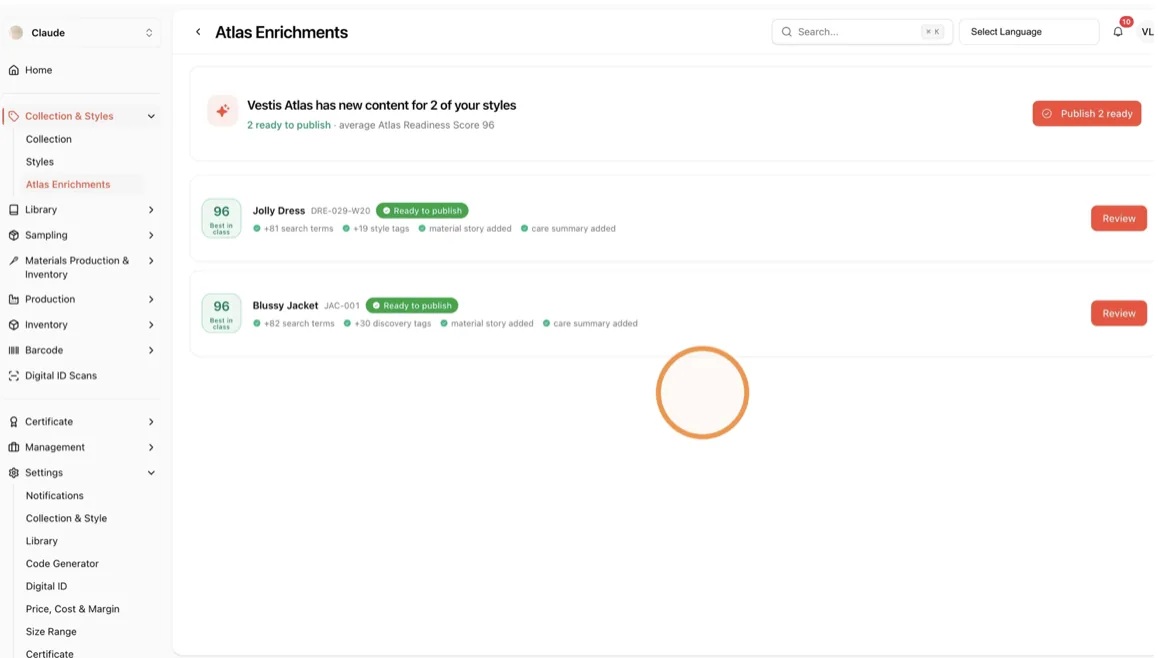Click the VL user avatar
Screen dimensions: 1158x658
click(x=1147, y=32)
